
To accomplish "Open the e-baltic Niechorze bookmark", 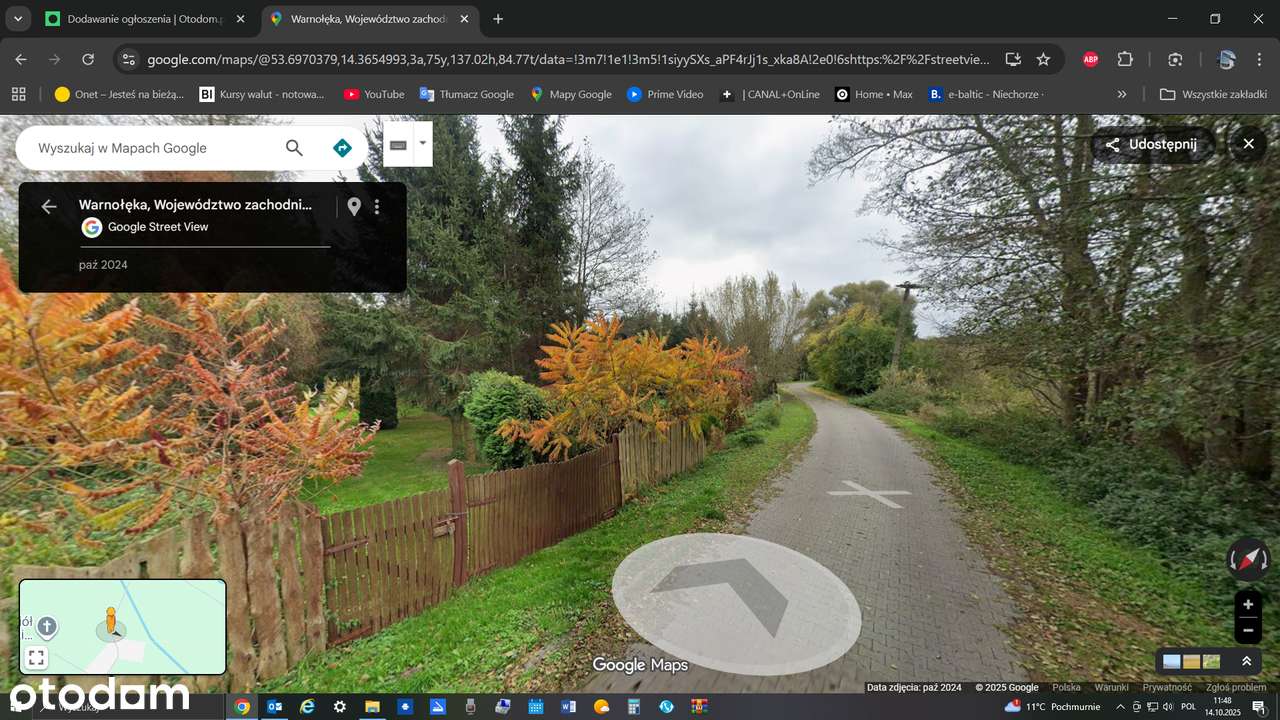I will (x=986, y=94).
